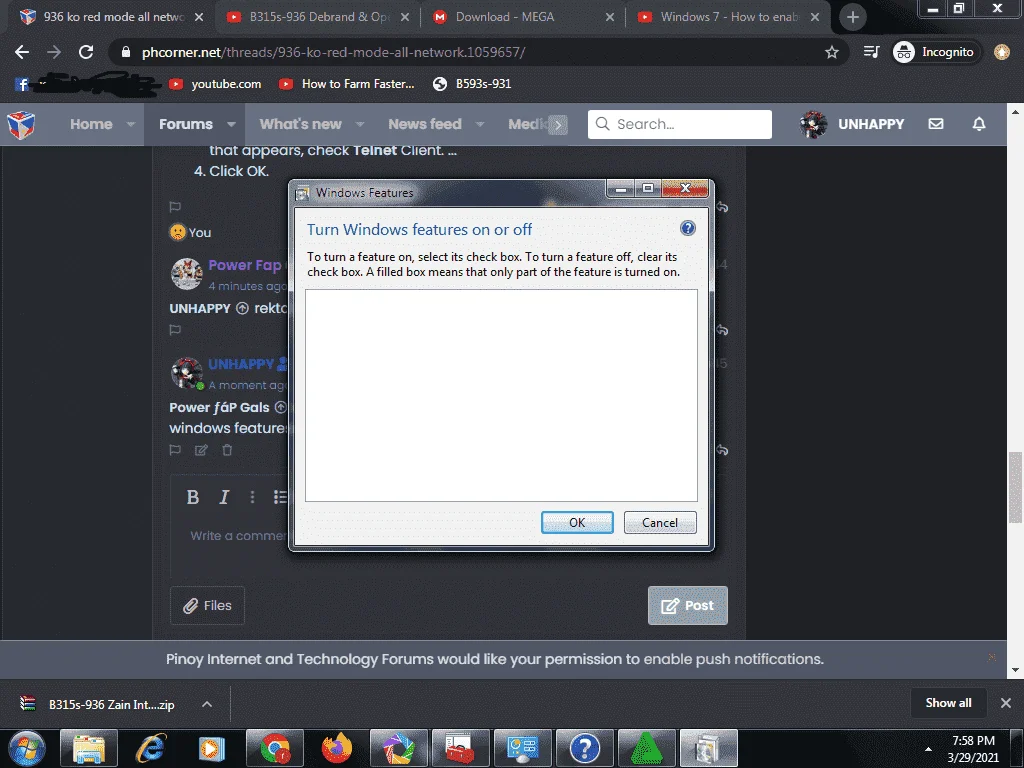Attach Files to the comment

tap(207, 605)
